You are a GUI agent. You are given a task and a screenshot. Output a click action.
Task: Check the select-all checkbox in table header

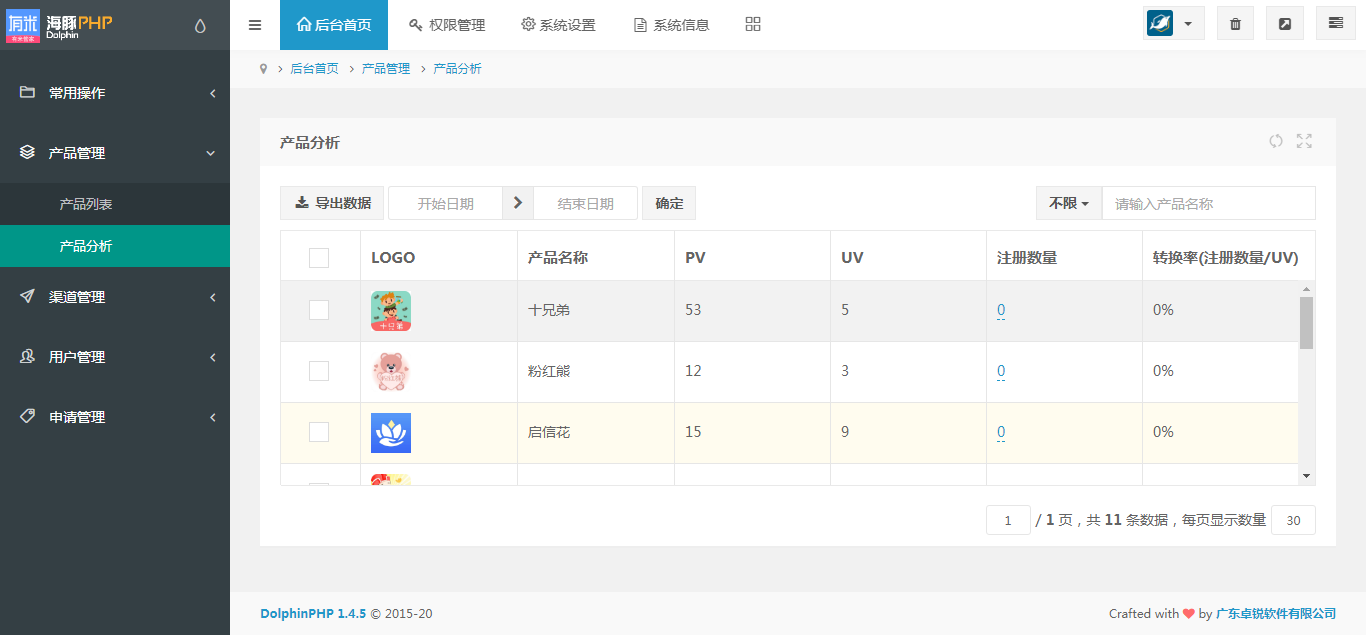[x=319, y=258]
